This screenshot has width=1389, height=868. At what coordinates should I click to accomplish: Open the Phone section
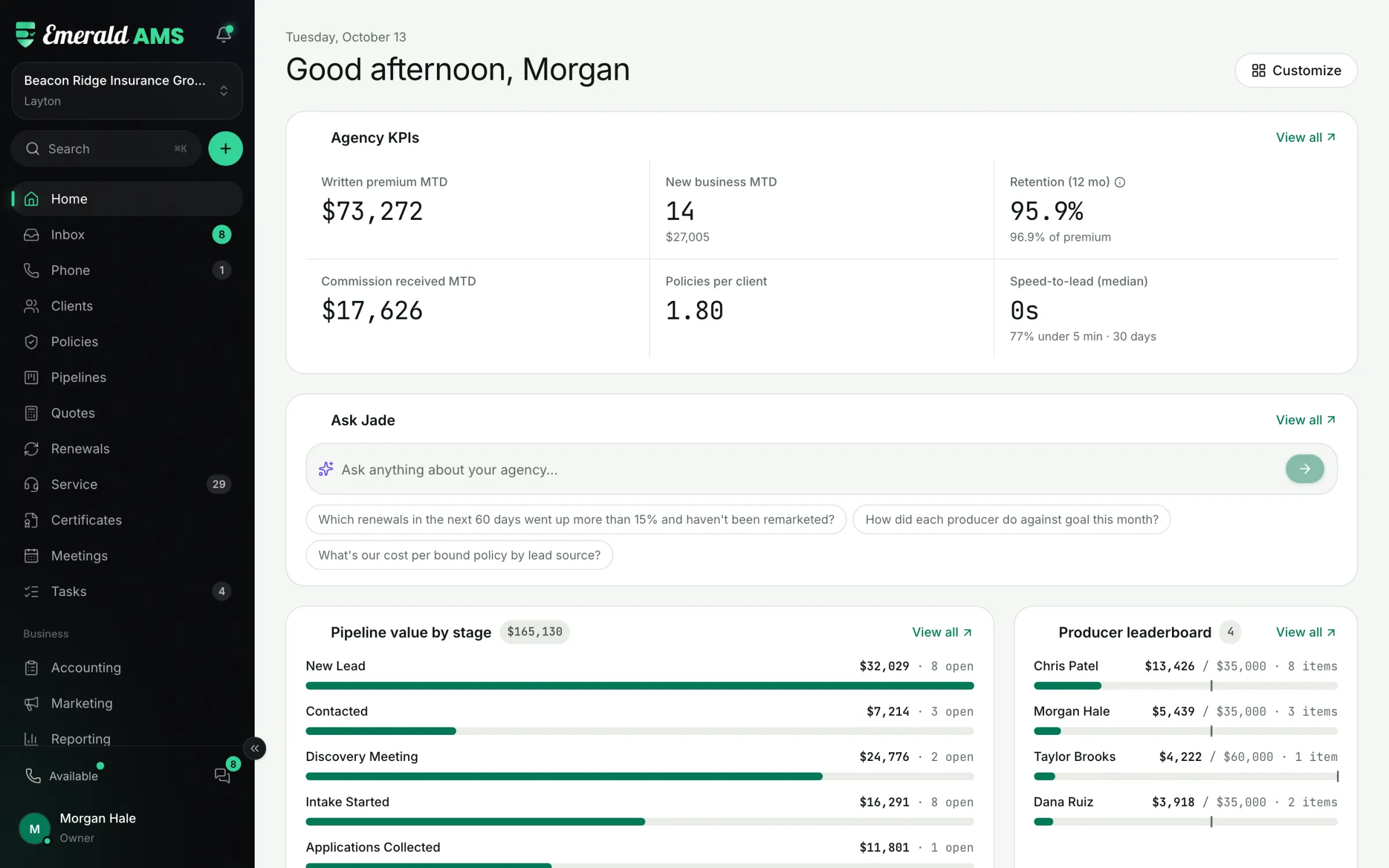[x=127, y=270]
